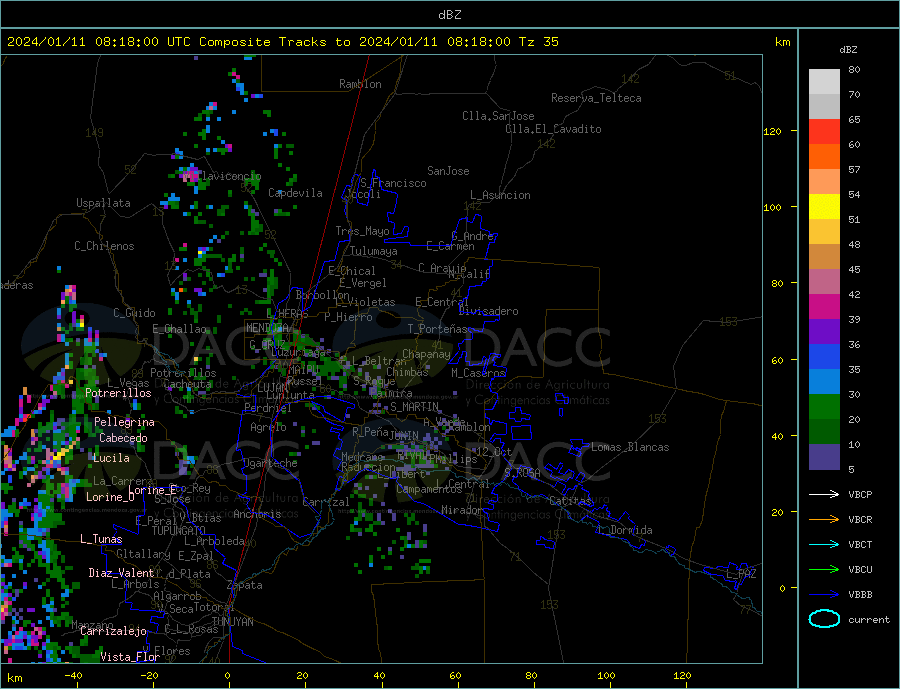Image resolution: width=900 pixels, height=689 pixels.
Task: Pick the light gray 70-80 dBZ swatch
Action: [x=824, y=82]
